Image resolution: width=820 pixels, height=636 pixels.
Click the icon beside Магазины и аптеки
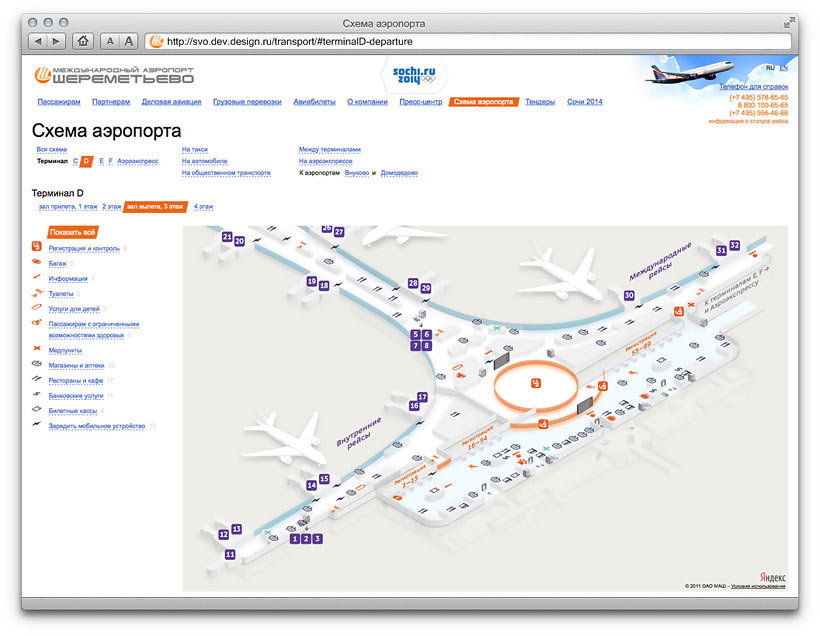[x=37, y=364]
